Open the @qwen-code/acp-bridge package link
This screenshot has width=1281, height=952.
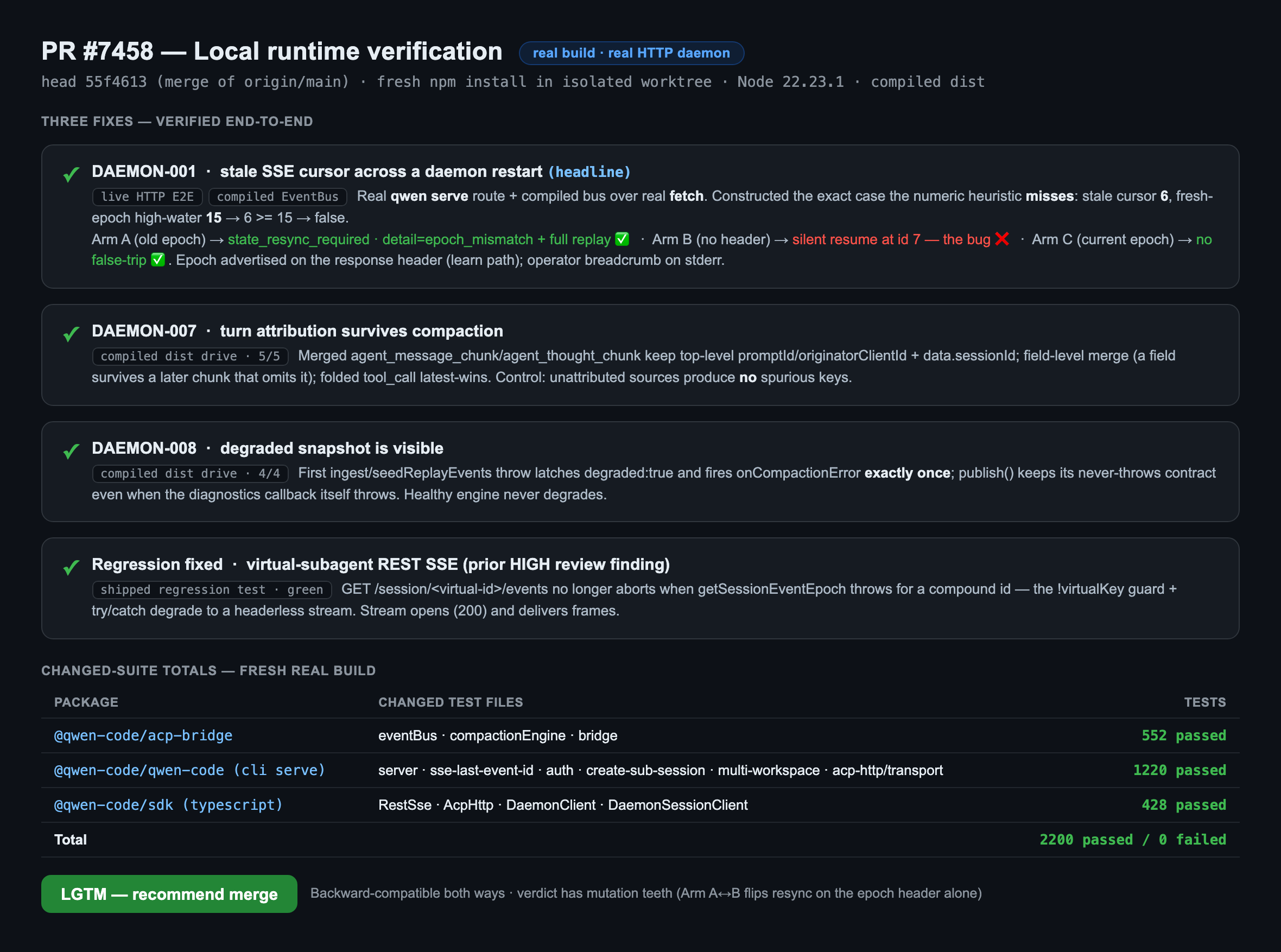coord(143,735)
